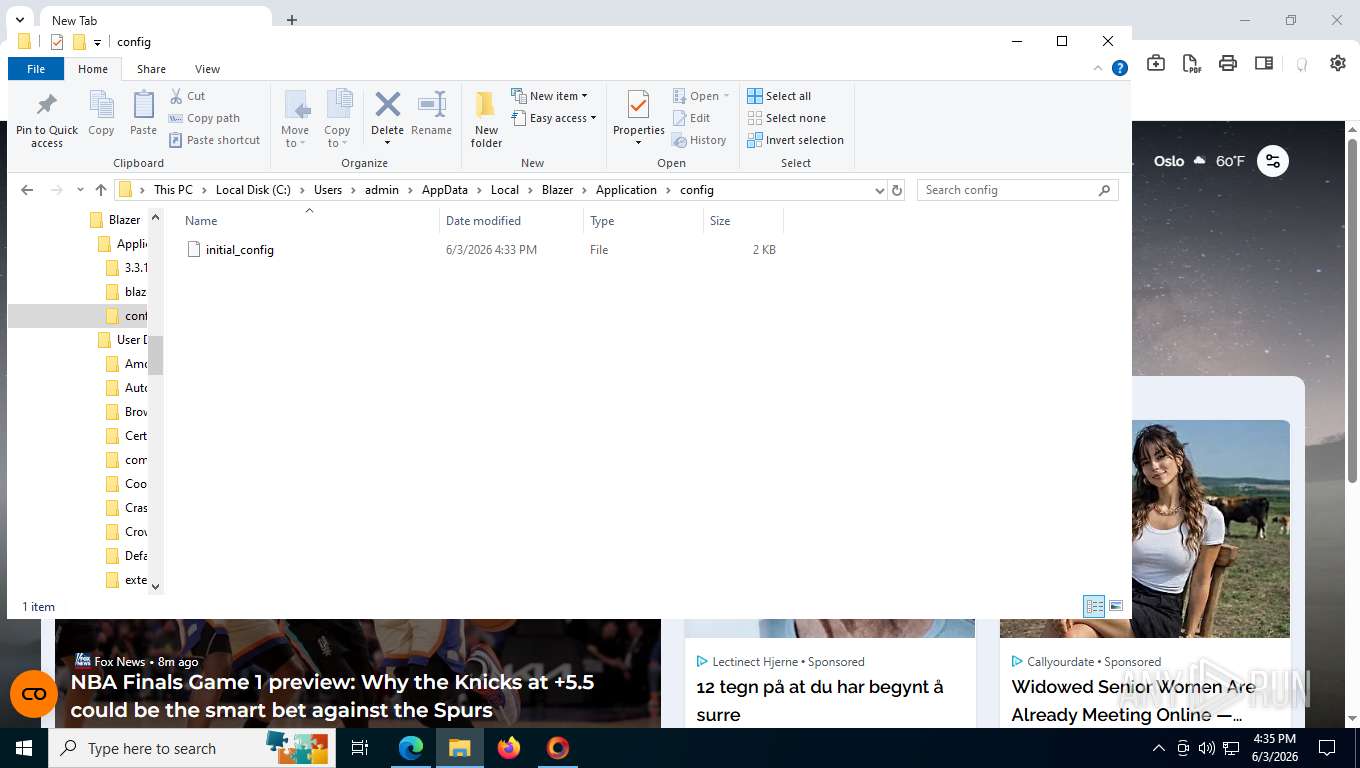Switch to the Share ribbon tab
This screenshot has width=1360, height=768.
click(x=151, y=69)
